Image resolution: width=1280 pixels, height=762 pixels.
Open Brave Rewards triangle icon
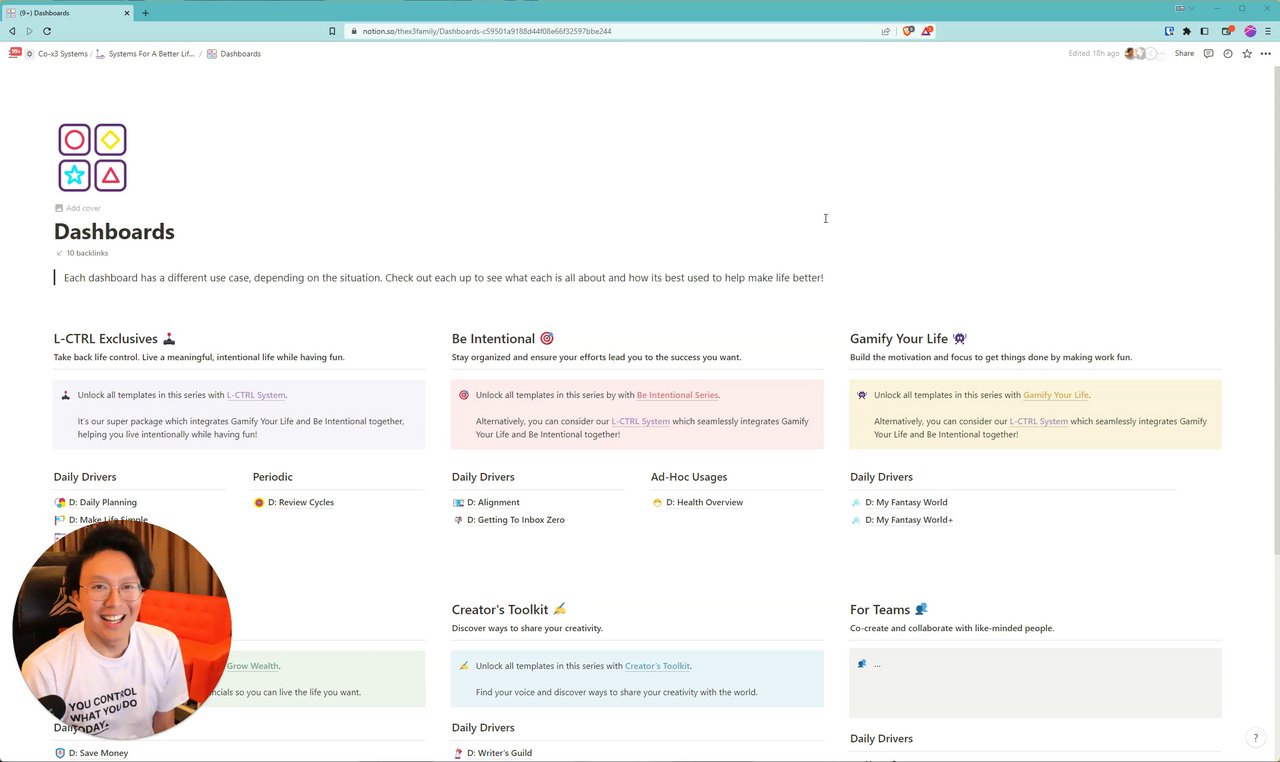[x=927, y=31]
